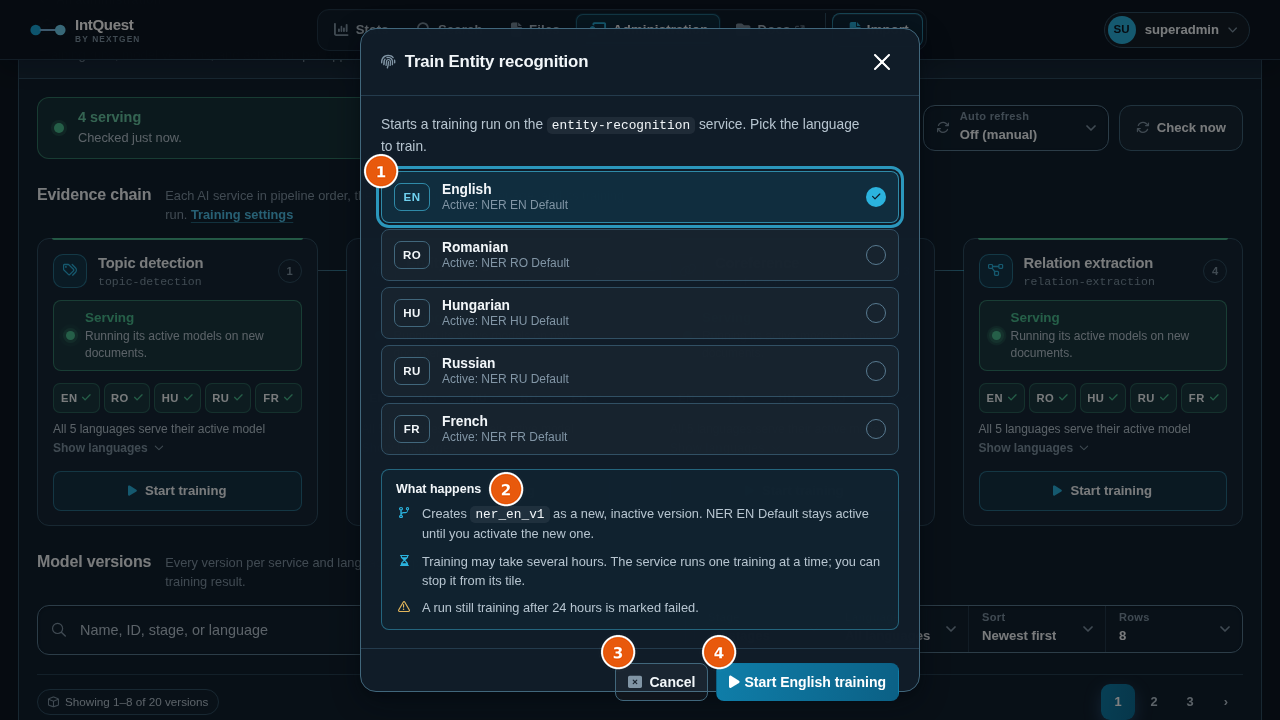Click the x icon in Cancel button
1280x720 pixels.
(635, 682)
